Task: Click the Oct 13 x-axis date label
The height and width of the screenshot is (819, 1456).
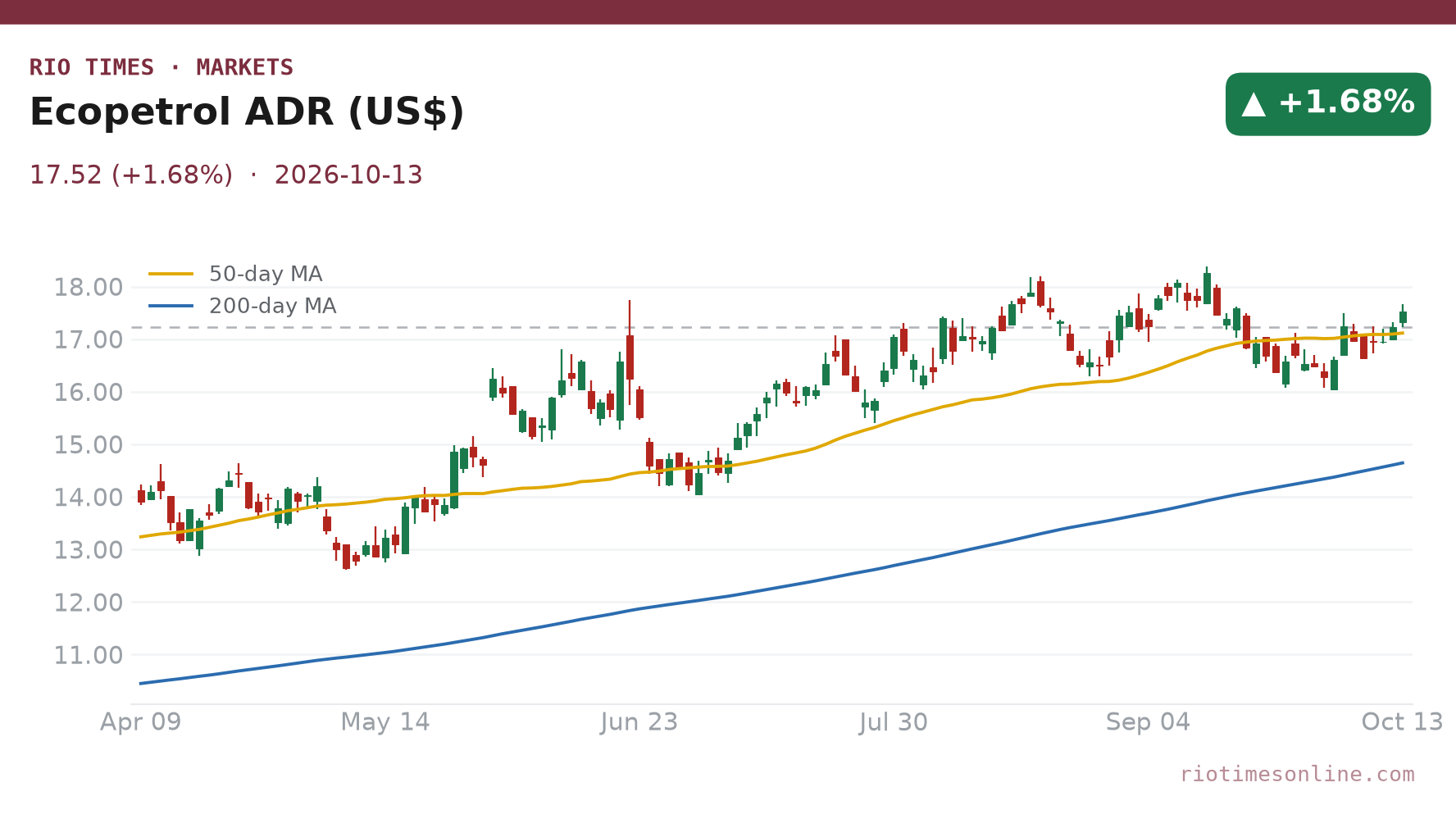Action: [x=1402, y=722]
